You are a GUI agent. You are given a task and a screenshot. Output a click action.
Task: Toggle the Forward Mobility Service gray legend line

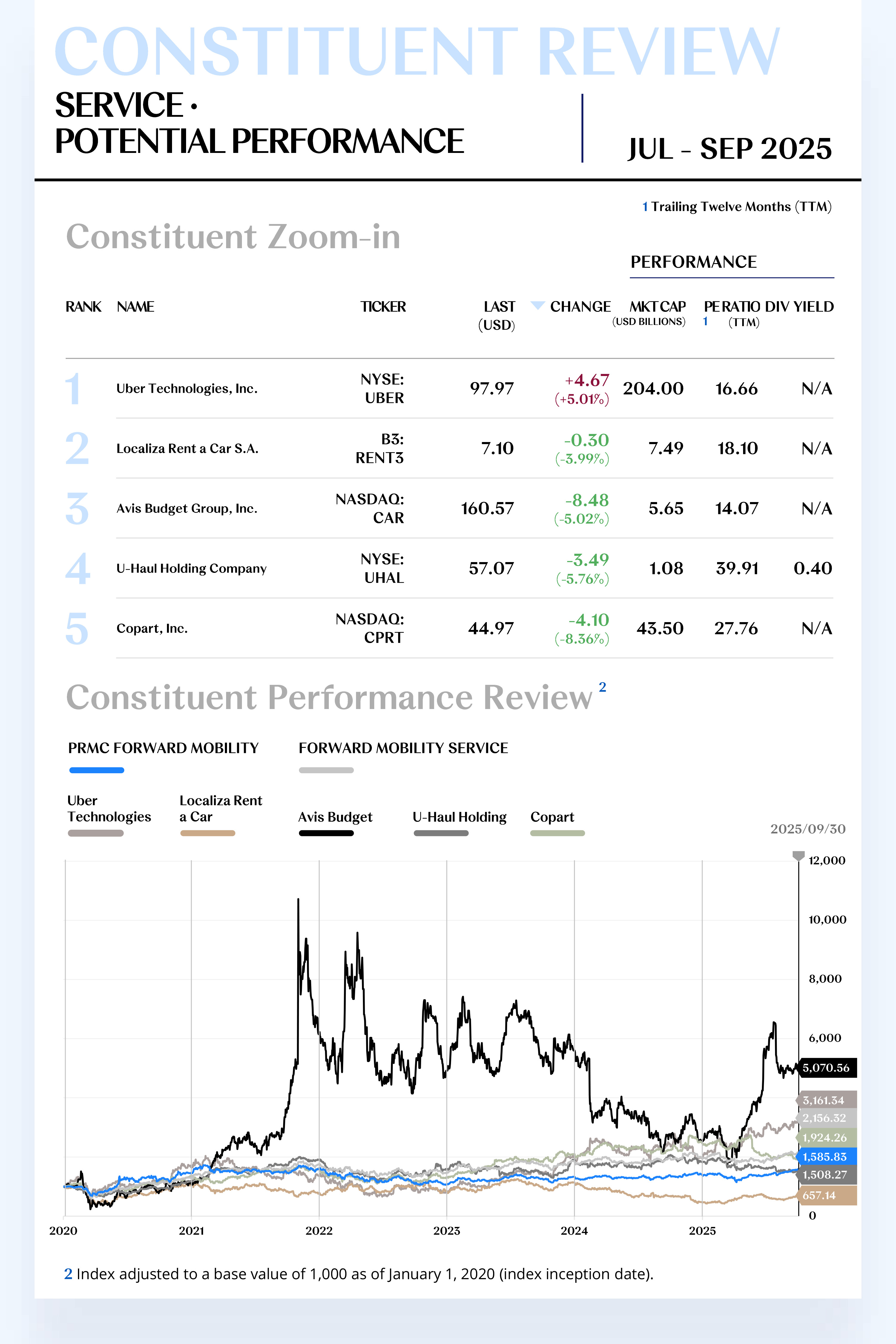coord(326,770)
